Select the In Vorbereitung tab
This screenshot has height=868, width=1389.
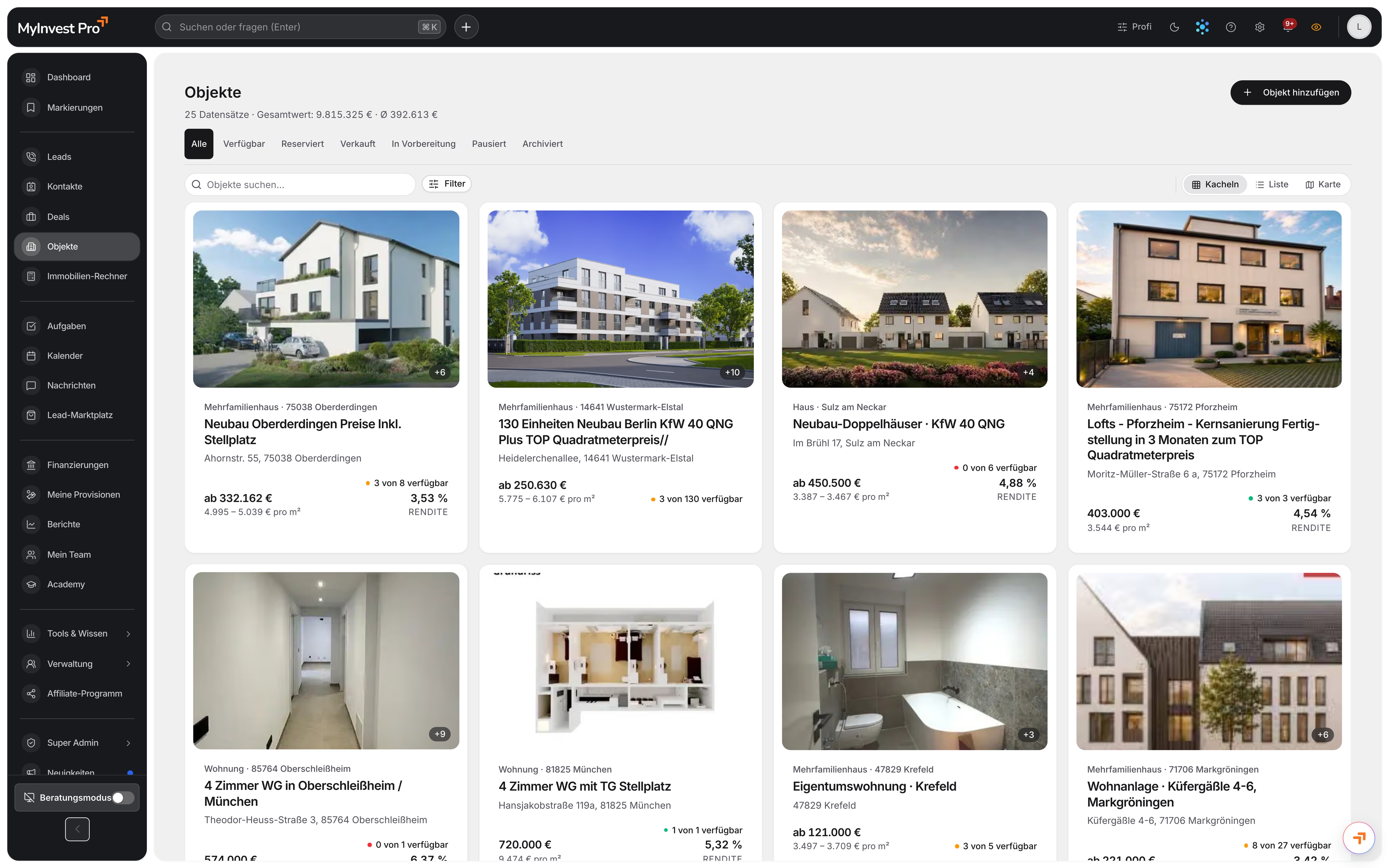(x=424, y=144)
